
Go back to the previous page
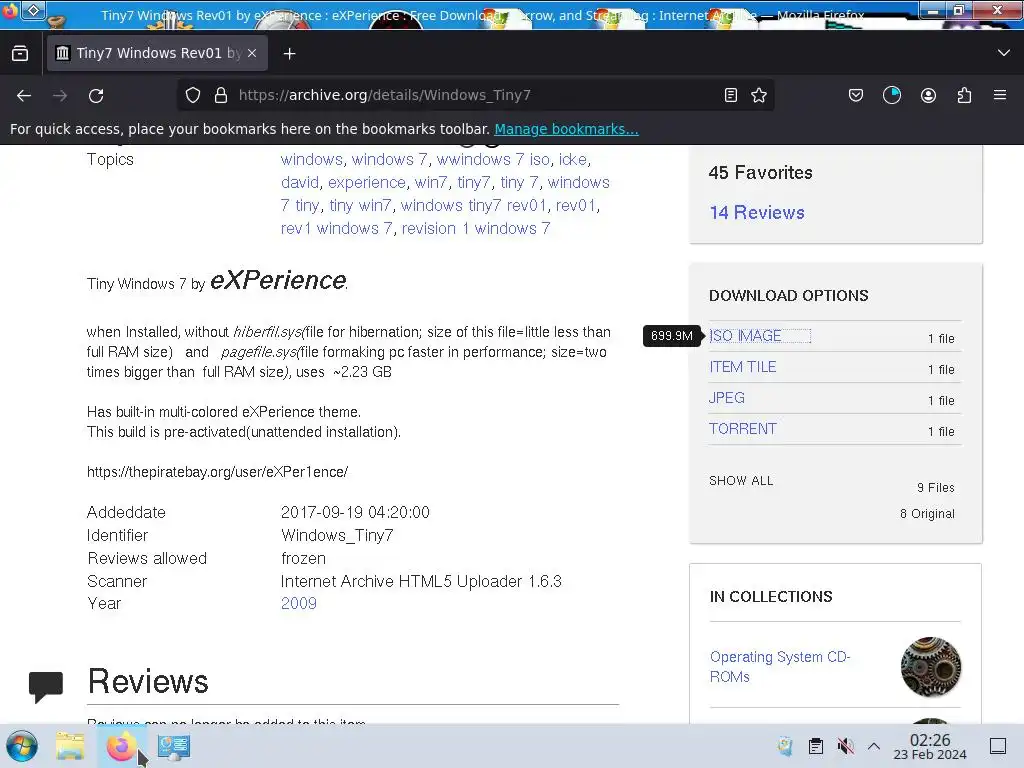[24, 96]
